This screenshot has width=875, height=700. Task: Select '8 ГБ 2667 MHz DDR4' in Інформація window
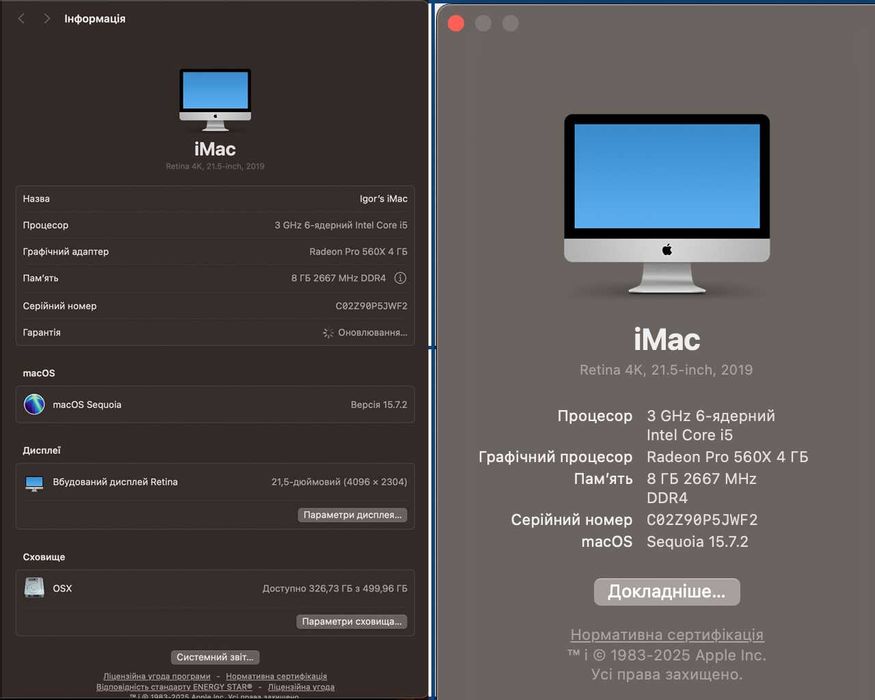point(338,278)
